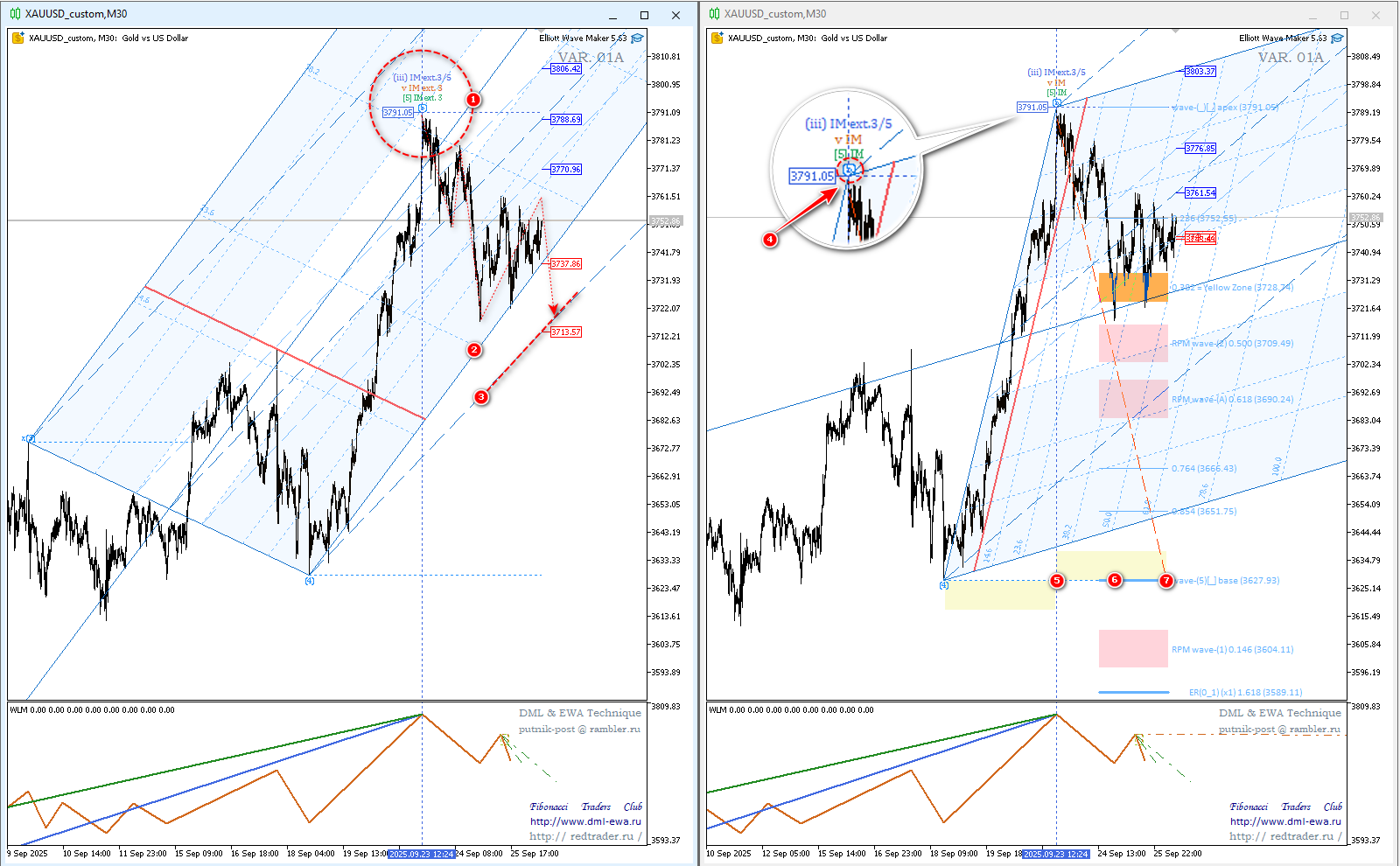
Task: Click Elliott Wave Maker expert icon in right chart
Action: pos(1337,38)
